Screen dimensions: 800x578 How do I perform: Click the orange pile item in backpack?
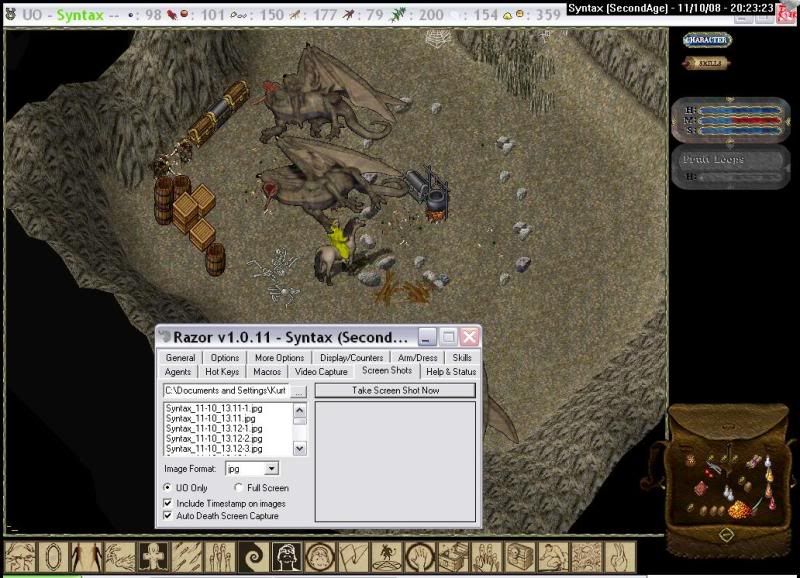(x=739, y=509)
